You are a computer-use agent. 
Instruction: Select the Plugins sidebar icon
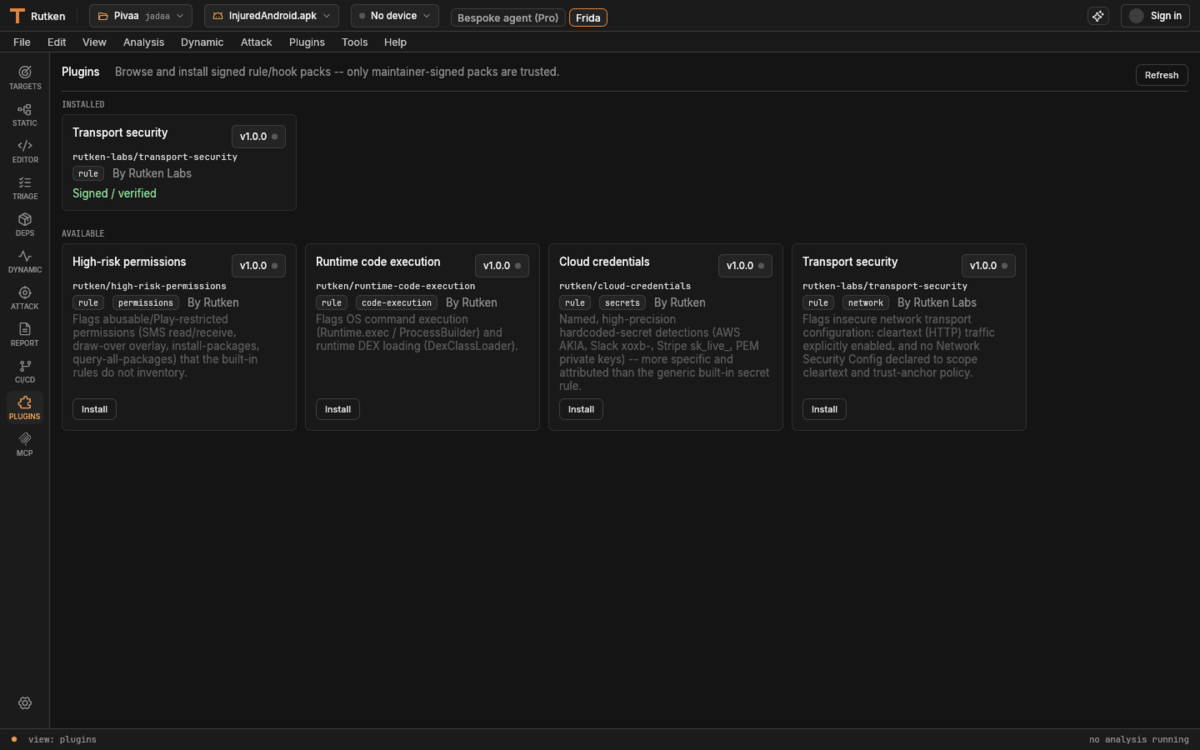(x=25, y=408)
